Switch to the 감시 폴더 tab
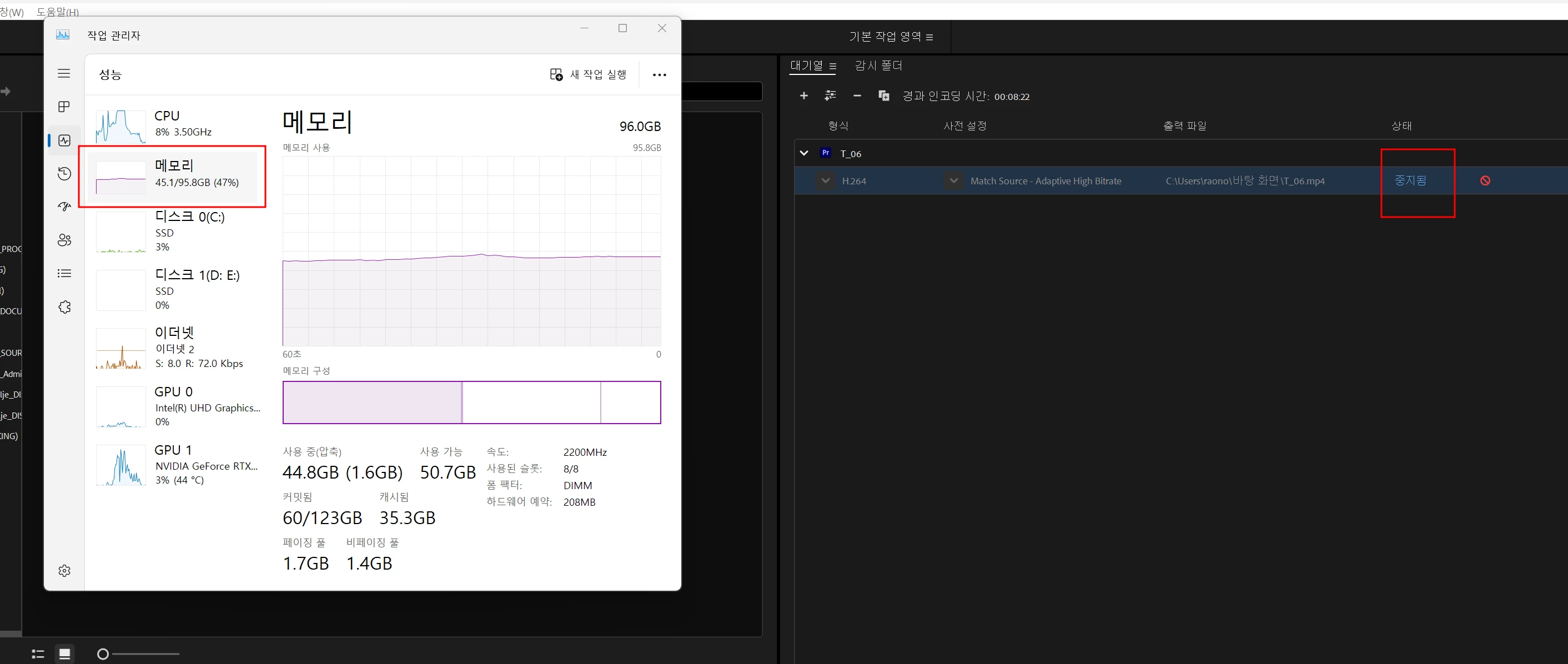The width and height of the screenshot is (1568, 664). 878,66
